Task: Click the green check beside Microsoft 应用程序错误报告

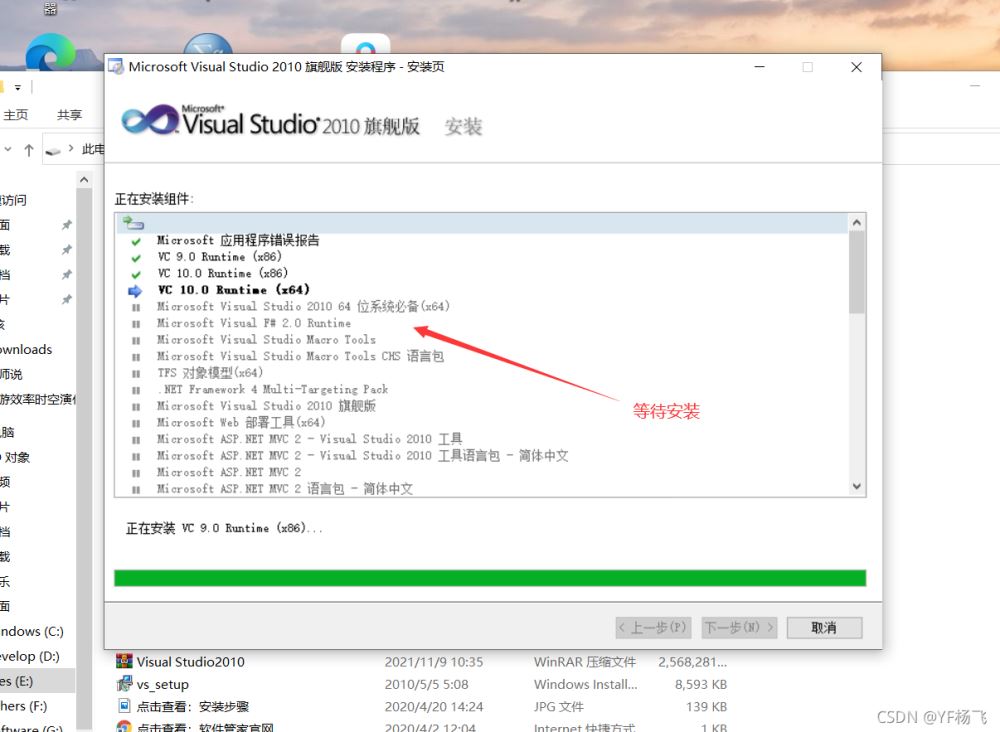Action: (x=136, y=242)
